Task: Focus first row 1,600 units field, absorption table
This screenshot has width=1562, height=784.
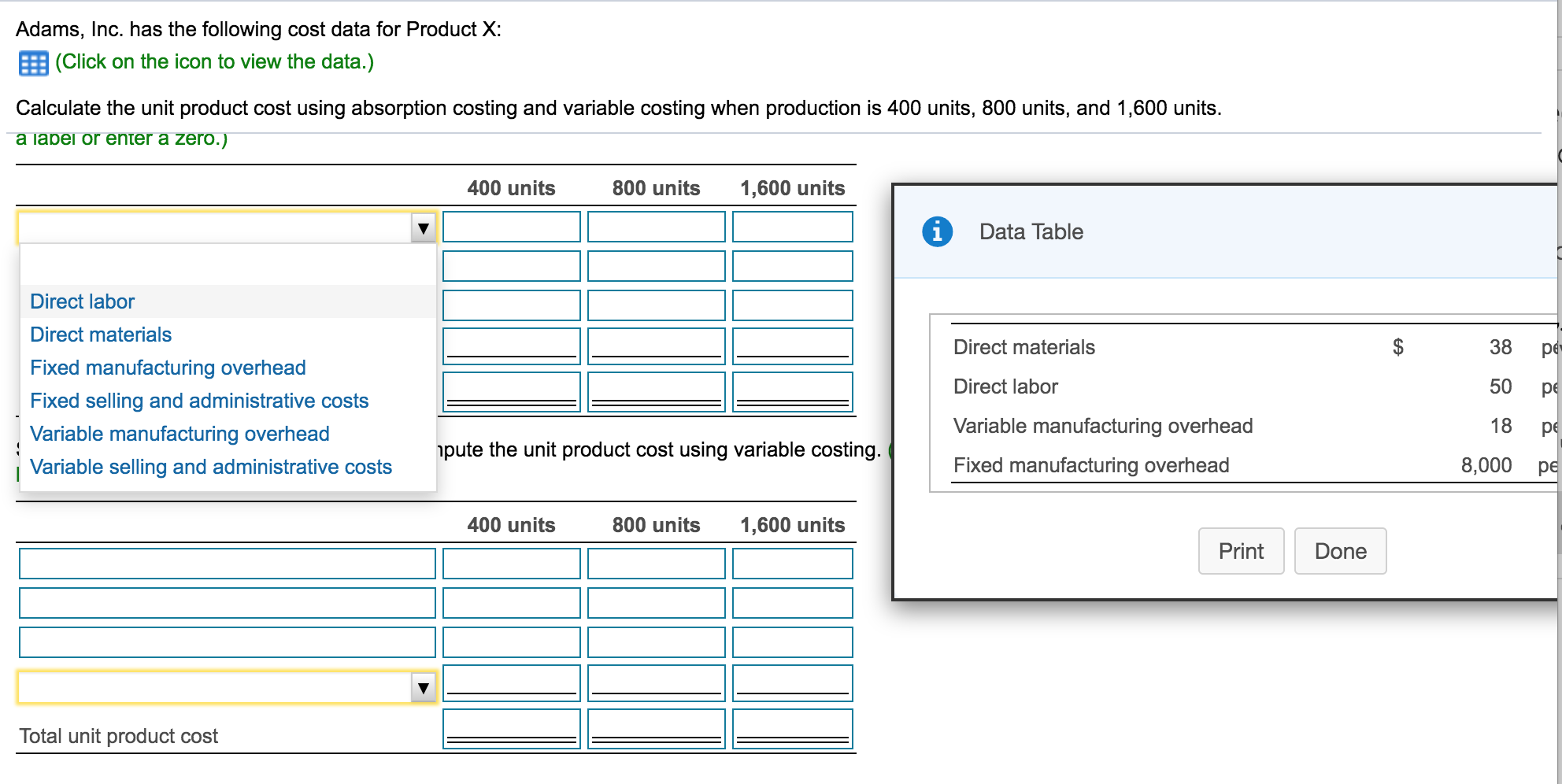Action: pos(793,227)
